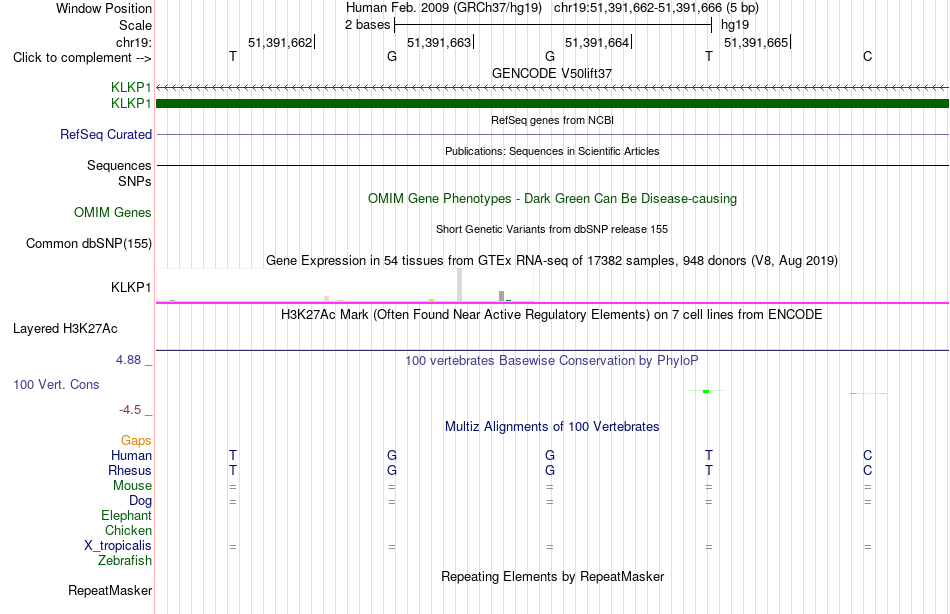Click the '51,391,665' coordinate label
This screenshot has width=950, height=614.
point(756,42)
